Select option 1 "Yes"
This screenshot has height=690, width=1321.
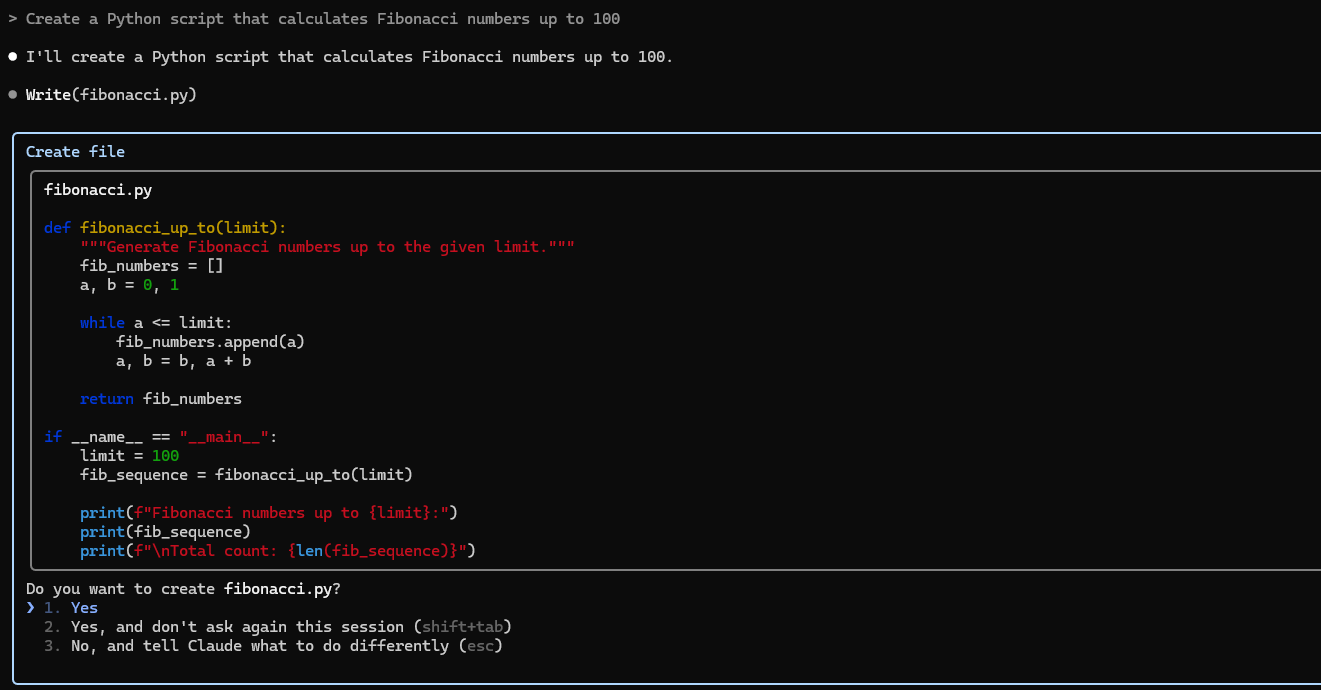[84, 608]
